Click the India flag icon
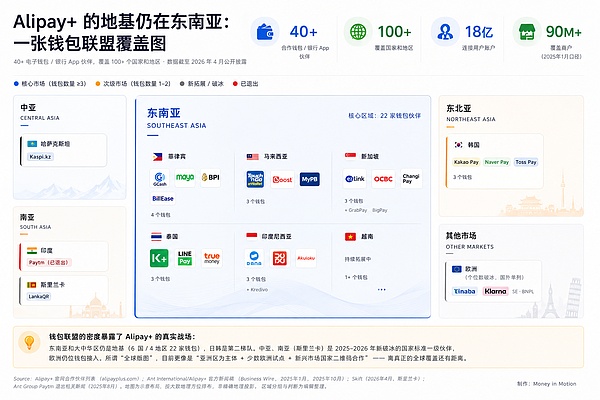 coord(32,251)
